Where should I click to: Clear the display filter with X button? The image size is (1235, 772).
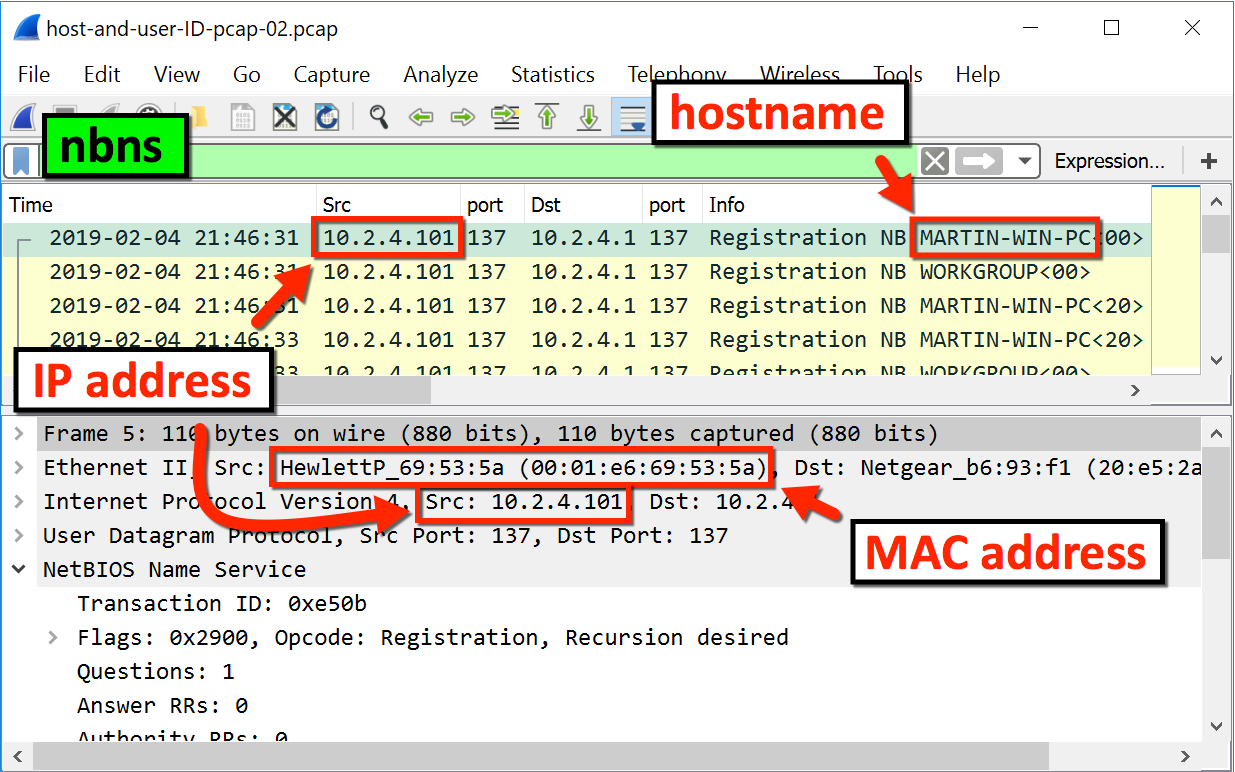coord(935,161)
